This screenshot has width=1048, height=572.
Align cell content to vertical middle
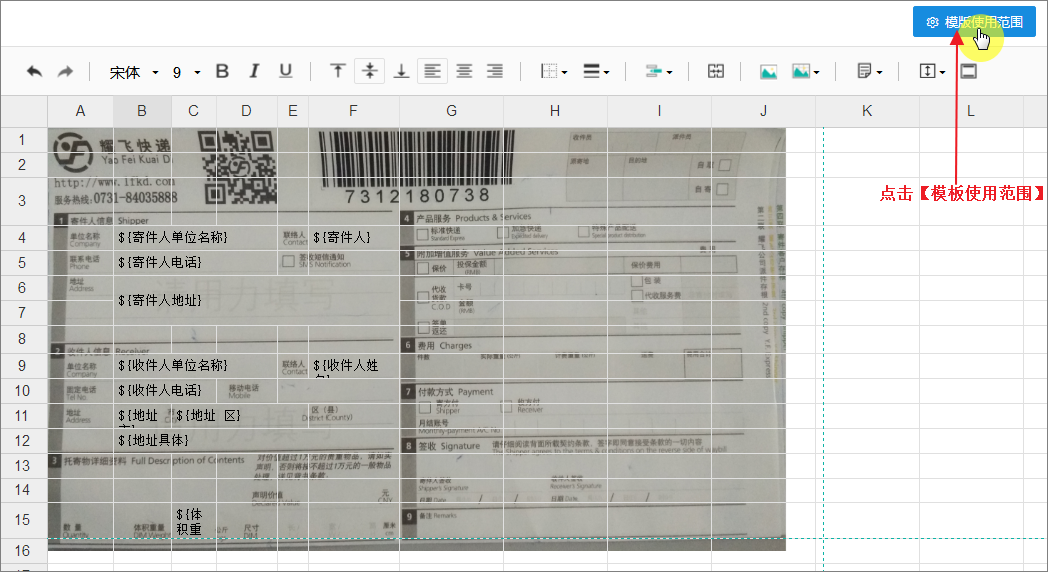tap(370, 71)
